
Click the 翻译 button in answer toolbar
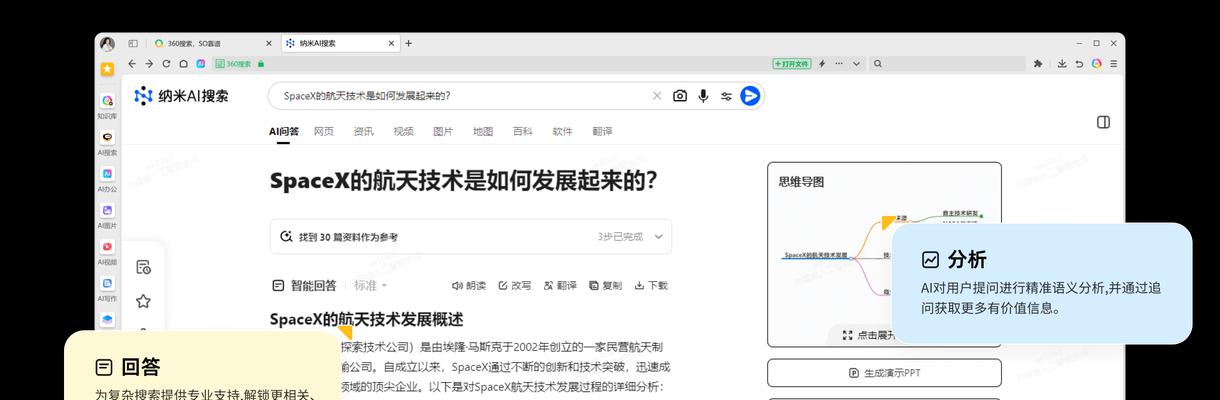click(560, 285)
